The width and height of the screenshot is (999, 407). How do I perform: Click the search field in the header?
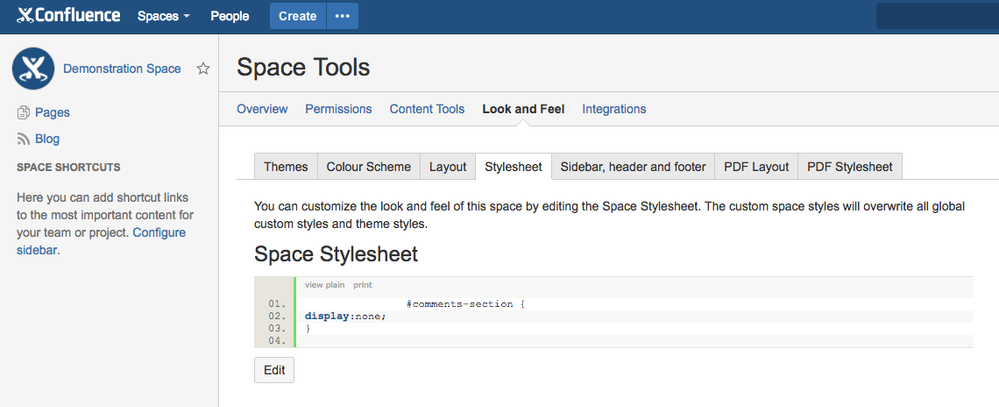pyautogui.click(x=937, y=16)
